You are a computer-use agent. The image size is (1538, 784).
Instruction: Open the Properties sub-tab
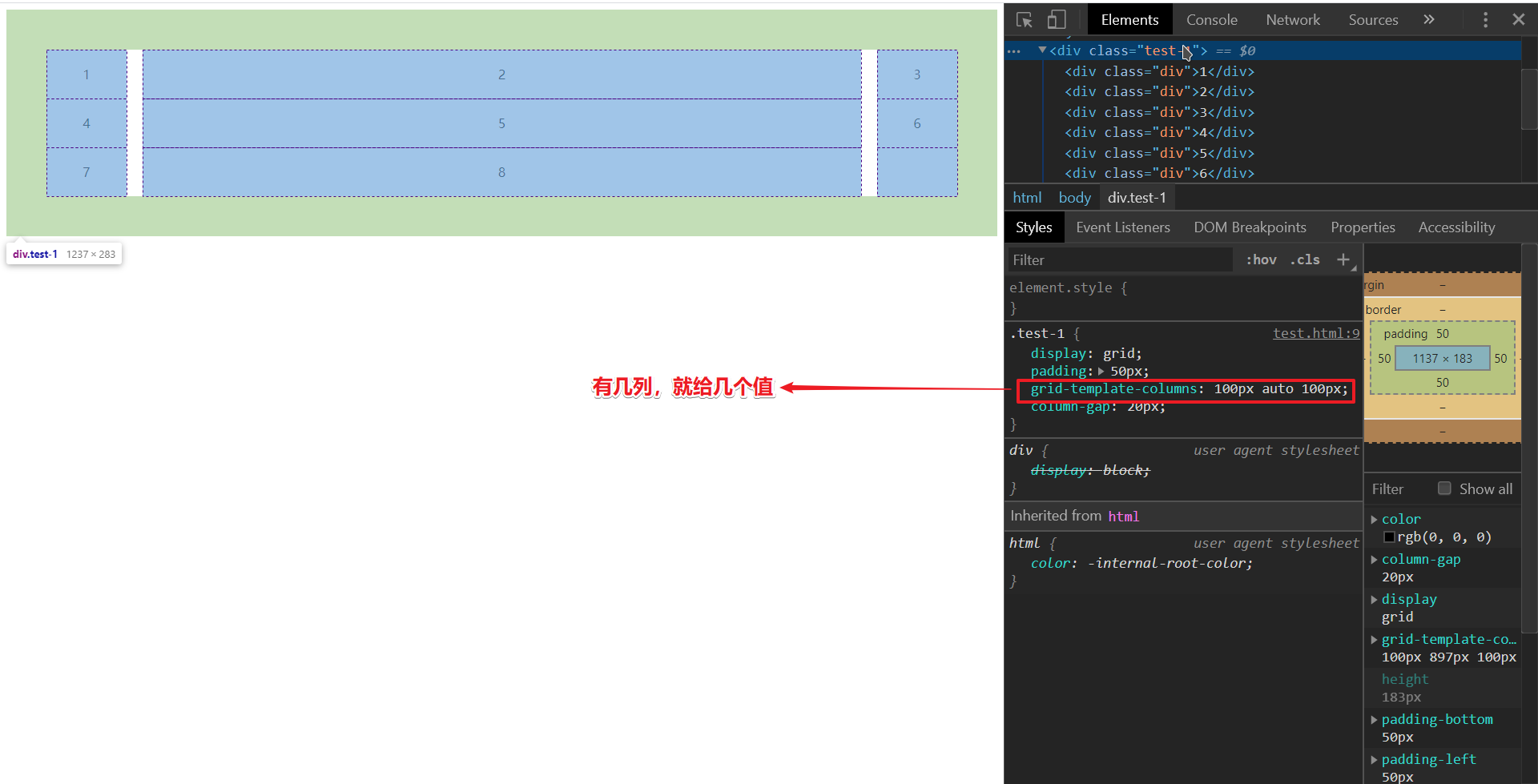click(1363, 227)
